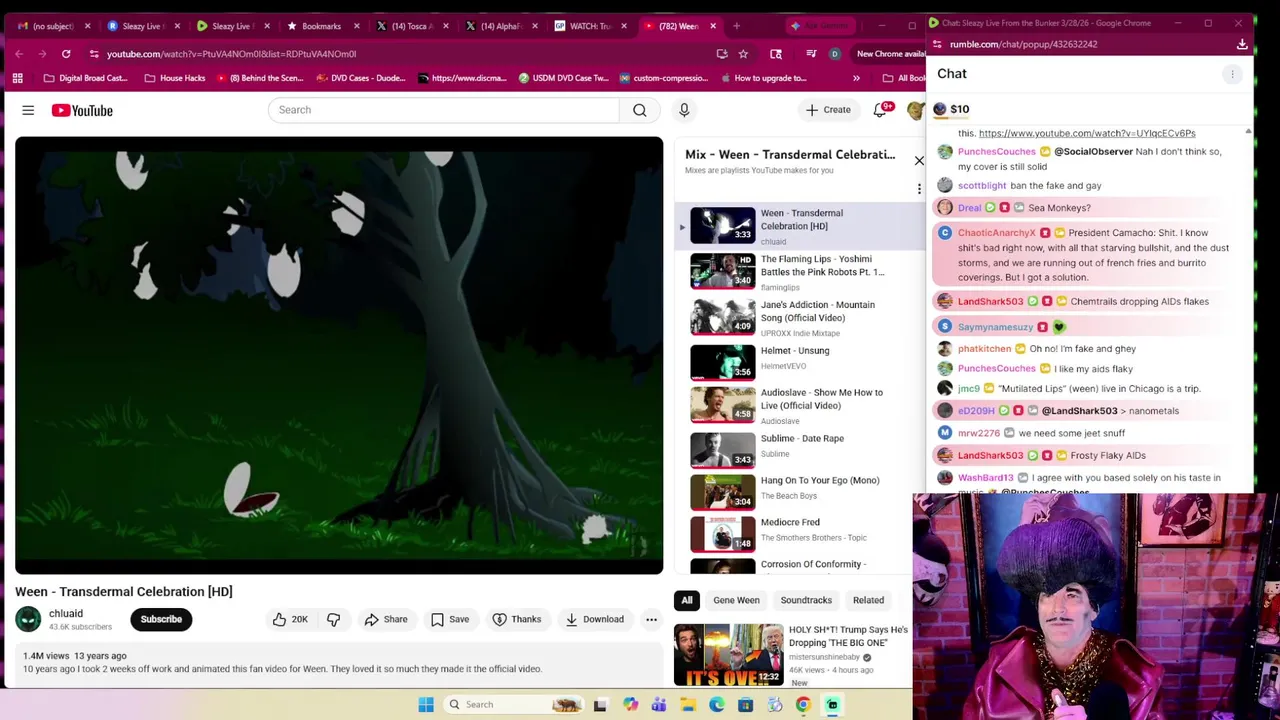Open the Windows Start menu
Viewport: 1280px width, 720px height.
tap(426, 704)
